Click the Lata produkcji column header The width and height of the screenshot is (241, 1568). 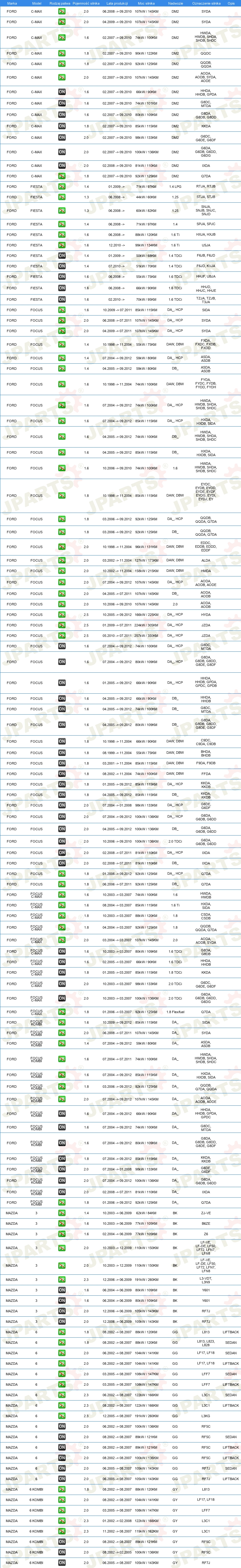117,3
